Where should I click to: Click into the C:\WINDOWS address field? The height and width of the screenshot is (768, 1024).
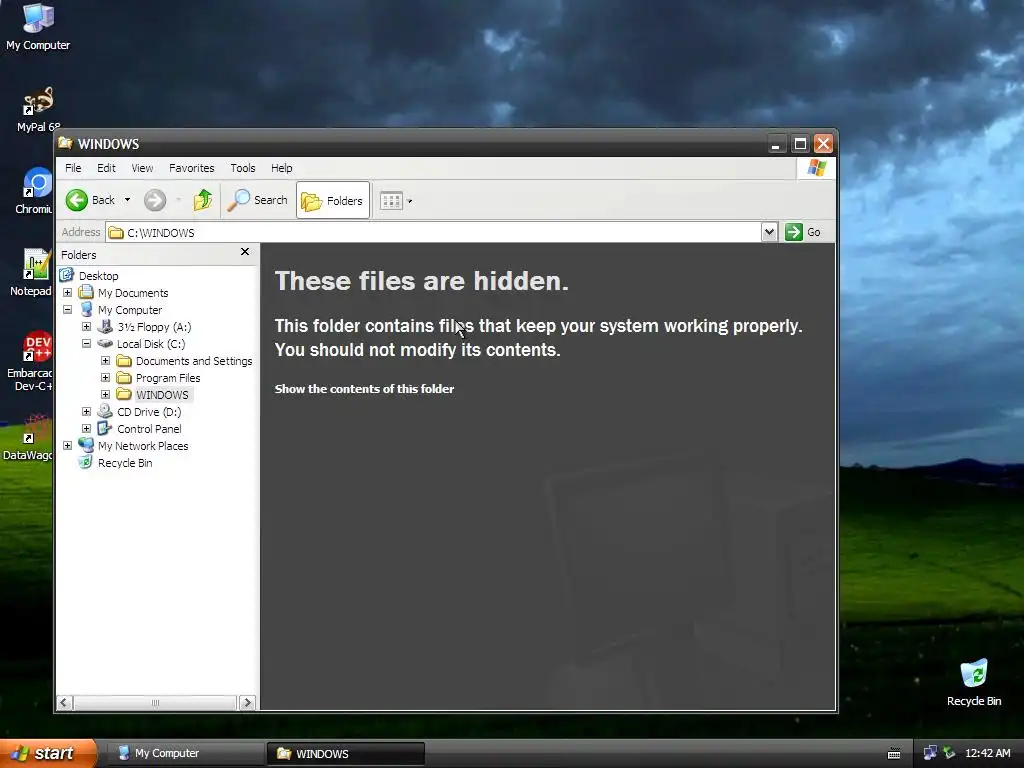click(x=434, y=232)
